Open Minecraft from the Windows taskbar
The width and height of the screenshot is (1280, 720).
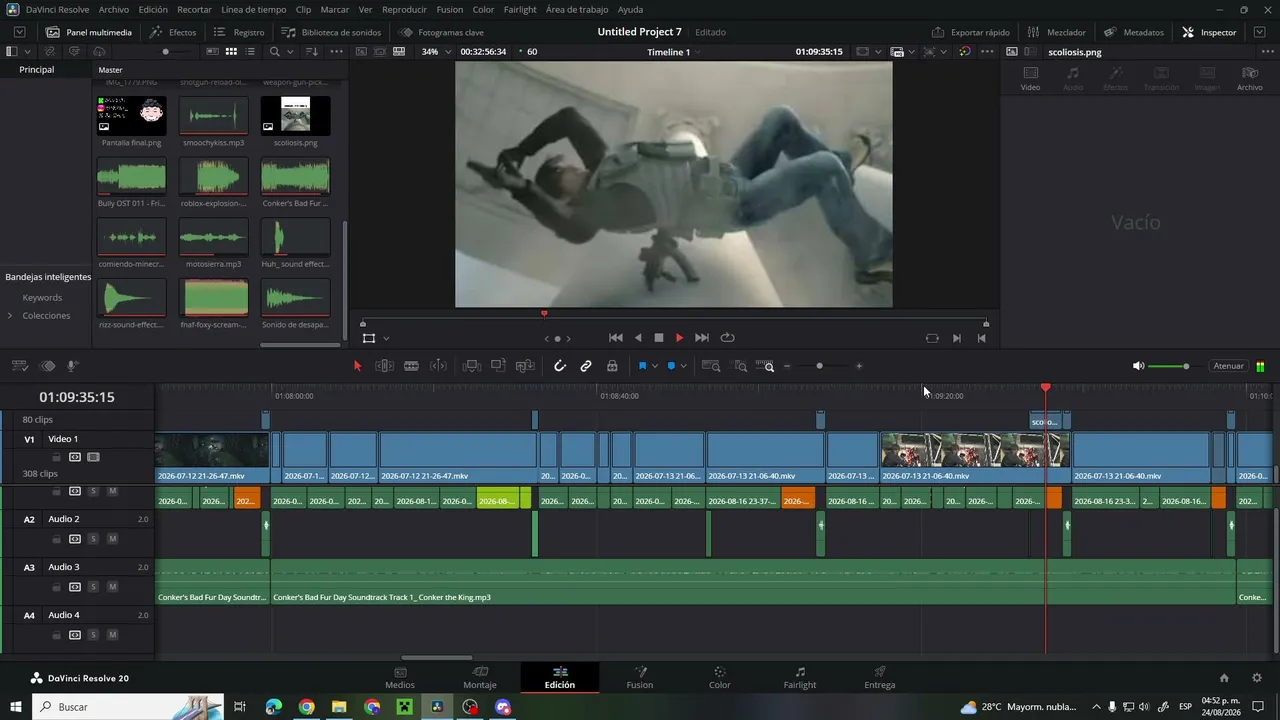404,707
